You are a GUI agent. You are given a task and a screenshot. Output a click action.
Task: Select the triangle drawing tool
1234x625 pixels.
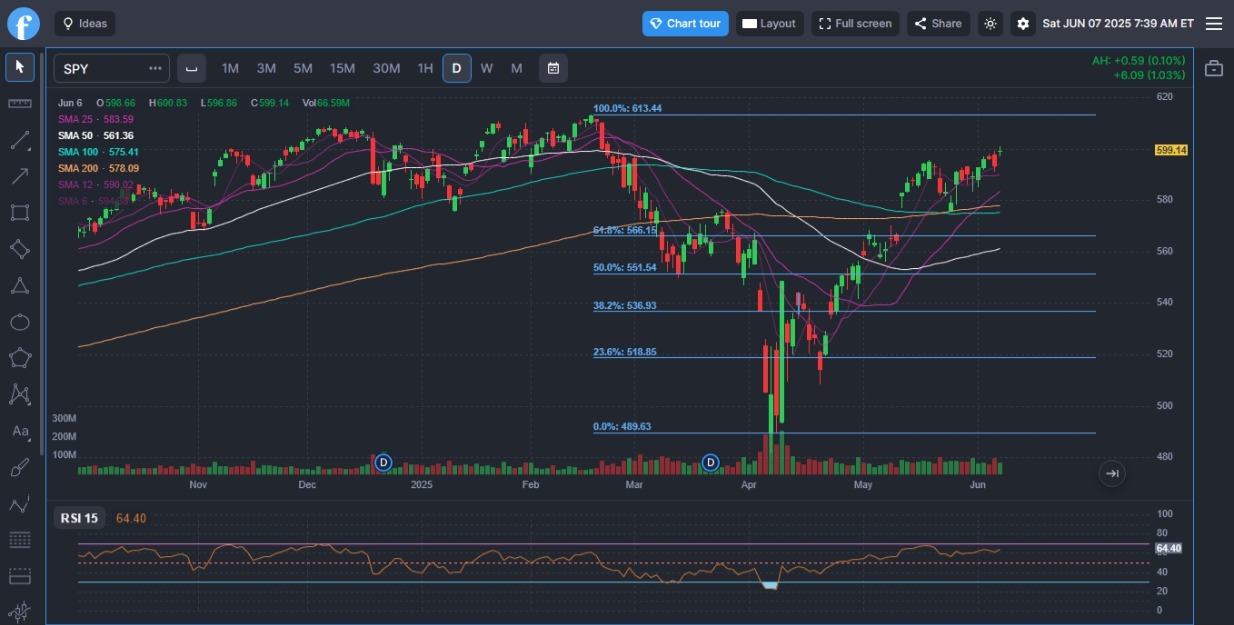20,286
